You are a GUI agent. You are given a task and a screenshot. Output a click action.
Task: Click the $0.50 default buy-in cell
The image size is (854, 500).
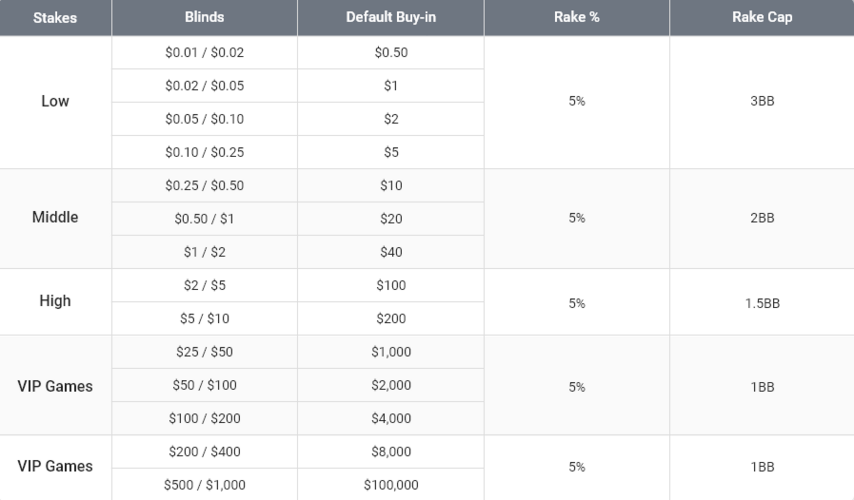coord(391,52)
